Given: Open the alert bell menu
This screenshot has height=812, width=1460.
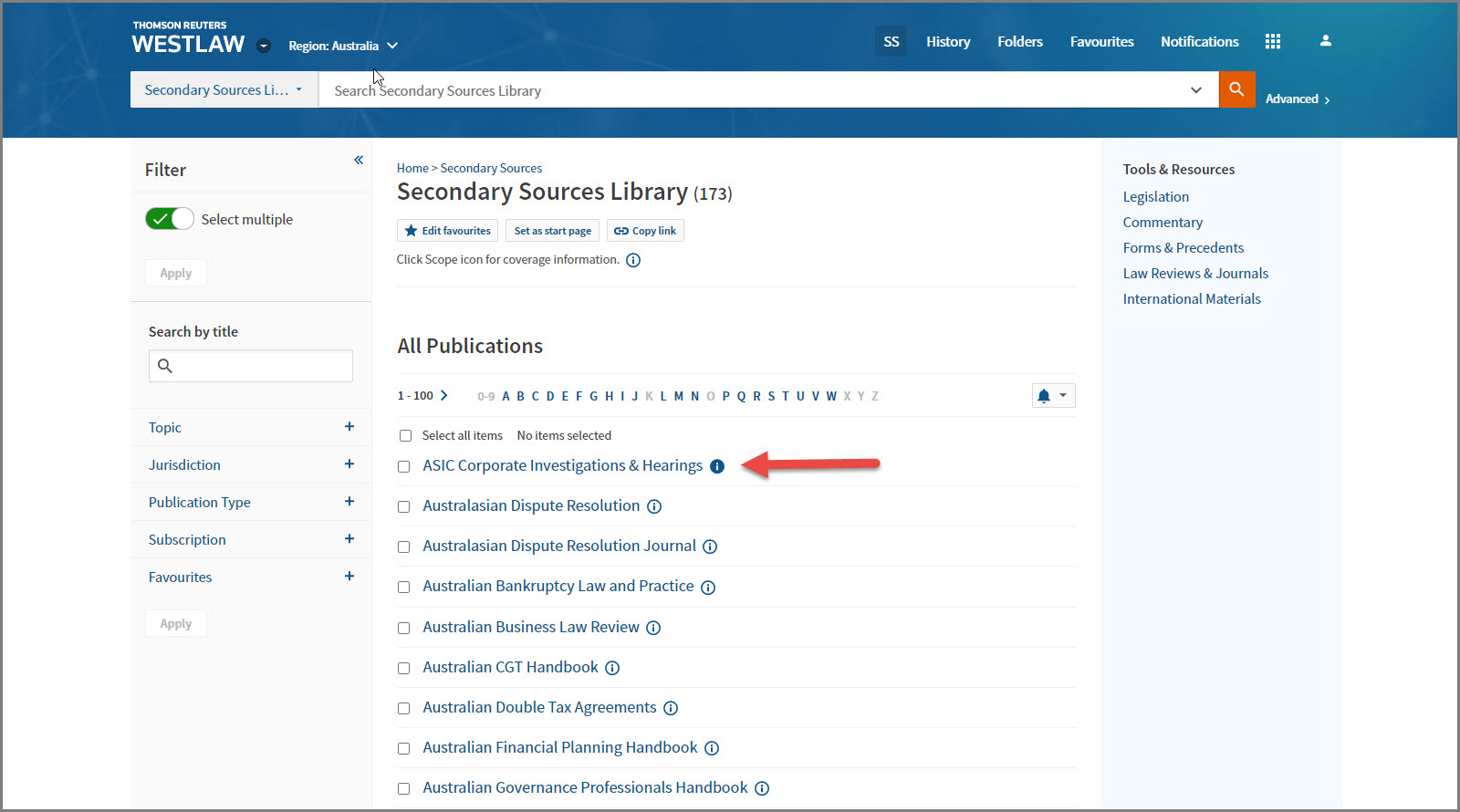Looking at the screenshot, I should (x=1053, y=395).
